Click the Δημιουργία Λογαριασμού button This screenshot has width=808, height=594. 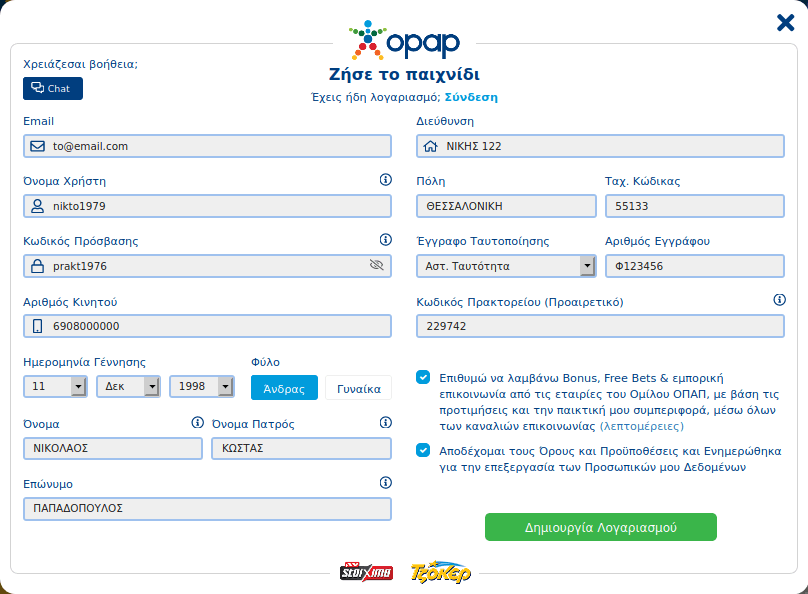click(601, 527)
